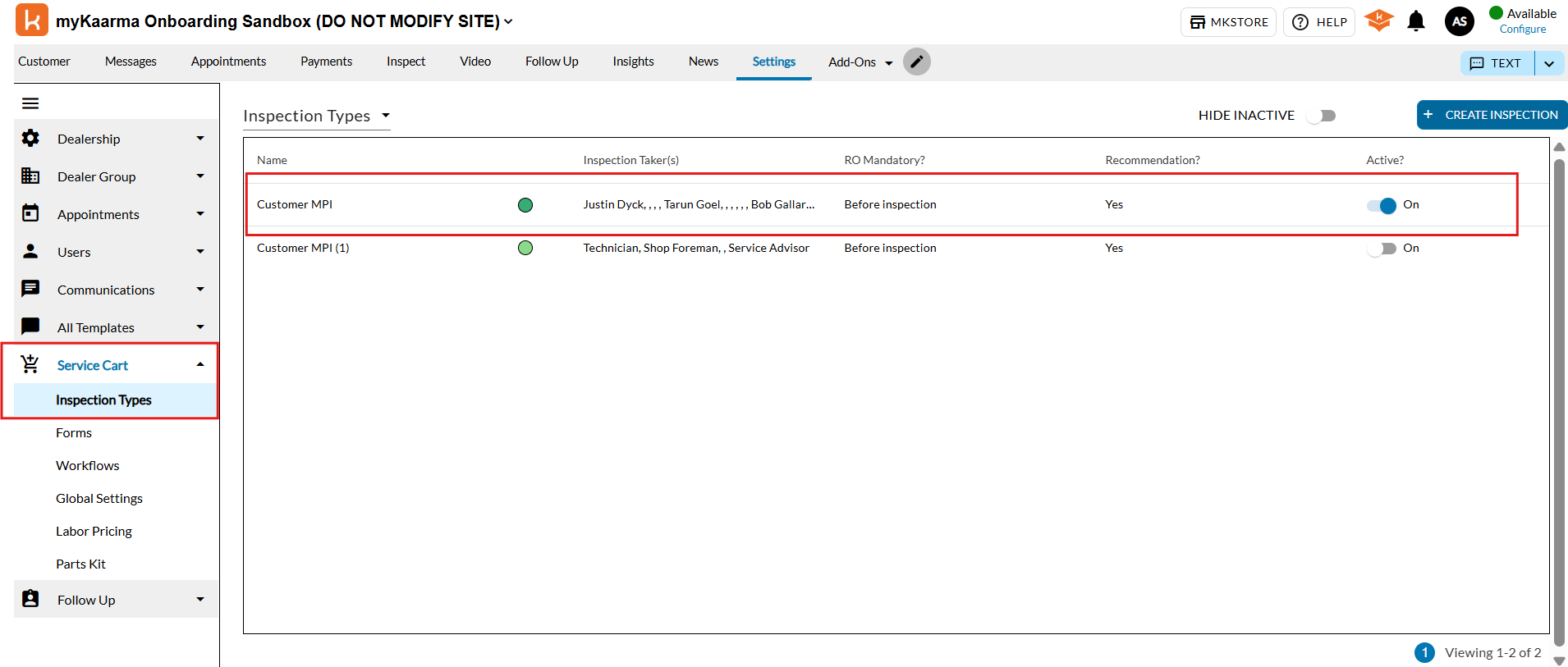
Task: Go to page 1 pagination badge
Action: pos(1424,652)
